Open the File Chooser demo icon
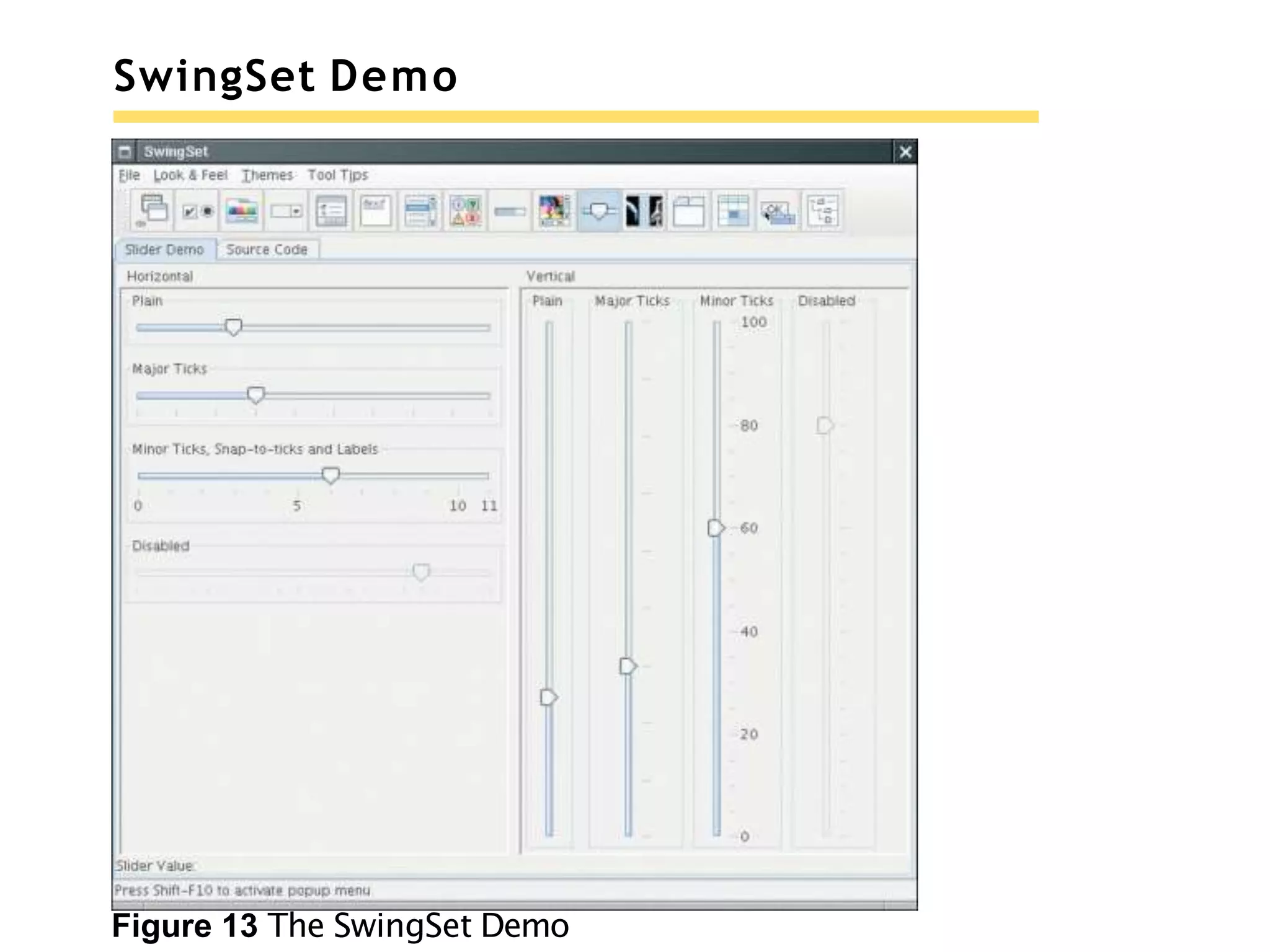 pos(331,211)
